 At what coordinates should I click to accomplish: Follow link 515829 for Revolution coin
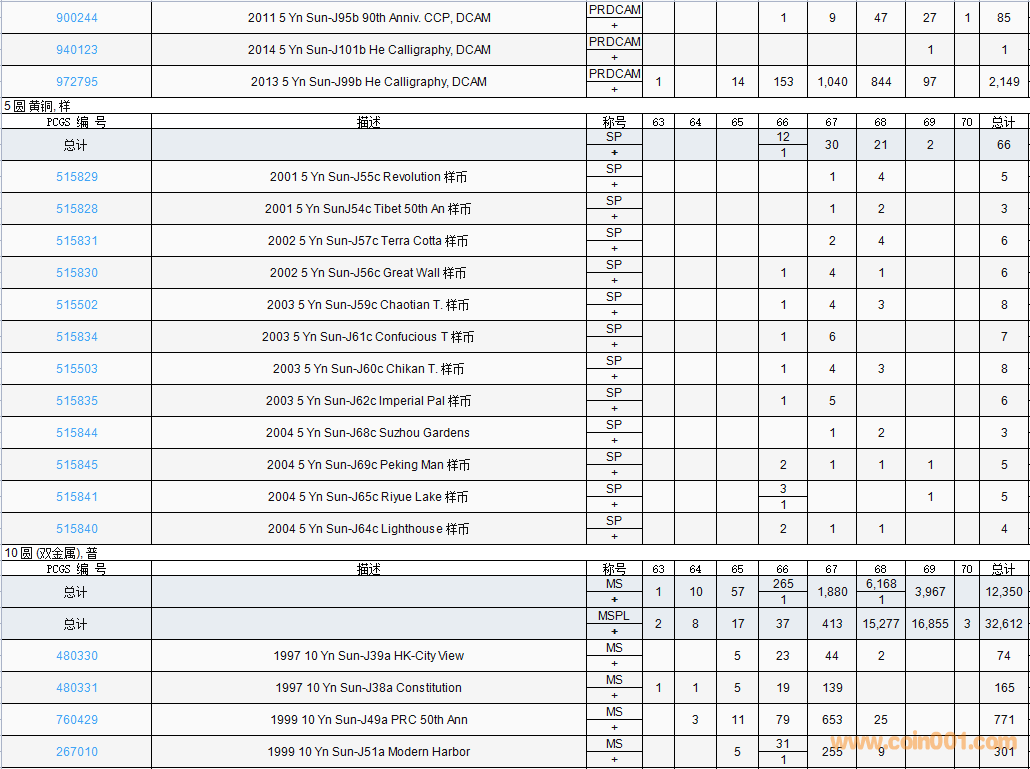[77, 177]
